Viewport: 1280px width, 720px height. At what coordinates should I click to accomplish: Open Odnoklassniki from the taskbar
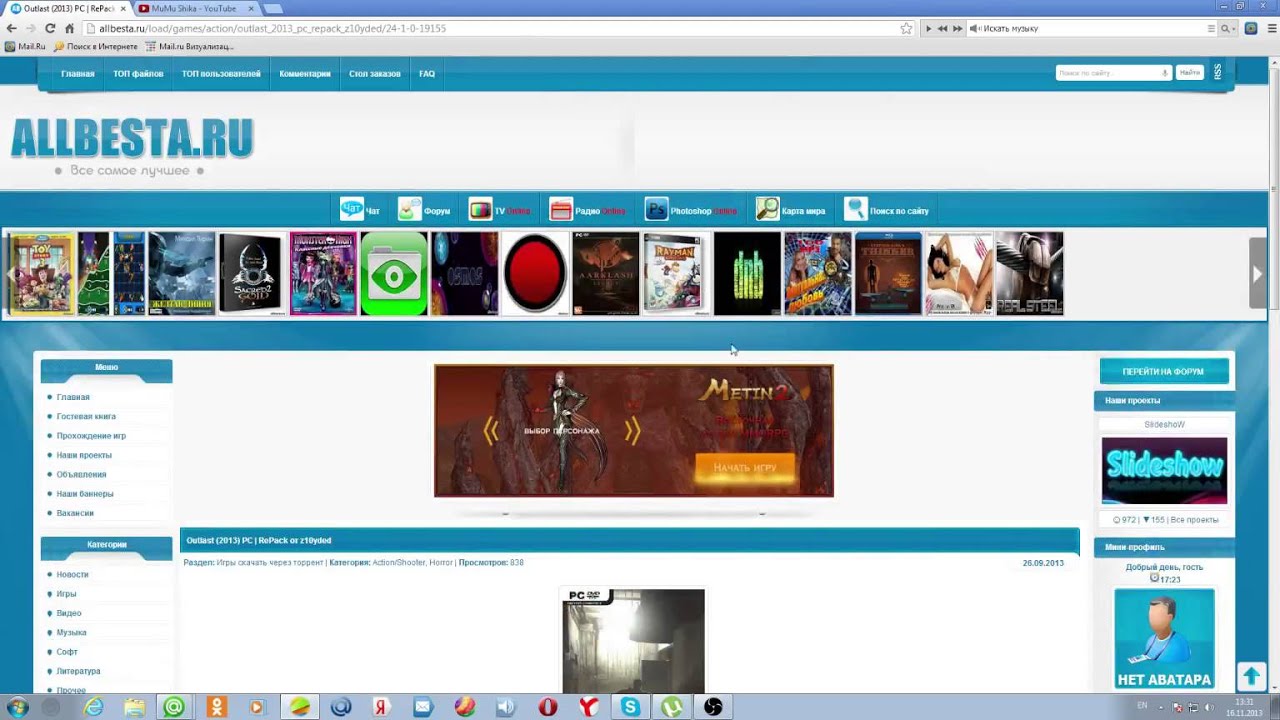[217, 707]
